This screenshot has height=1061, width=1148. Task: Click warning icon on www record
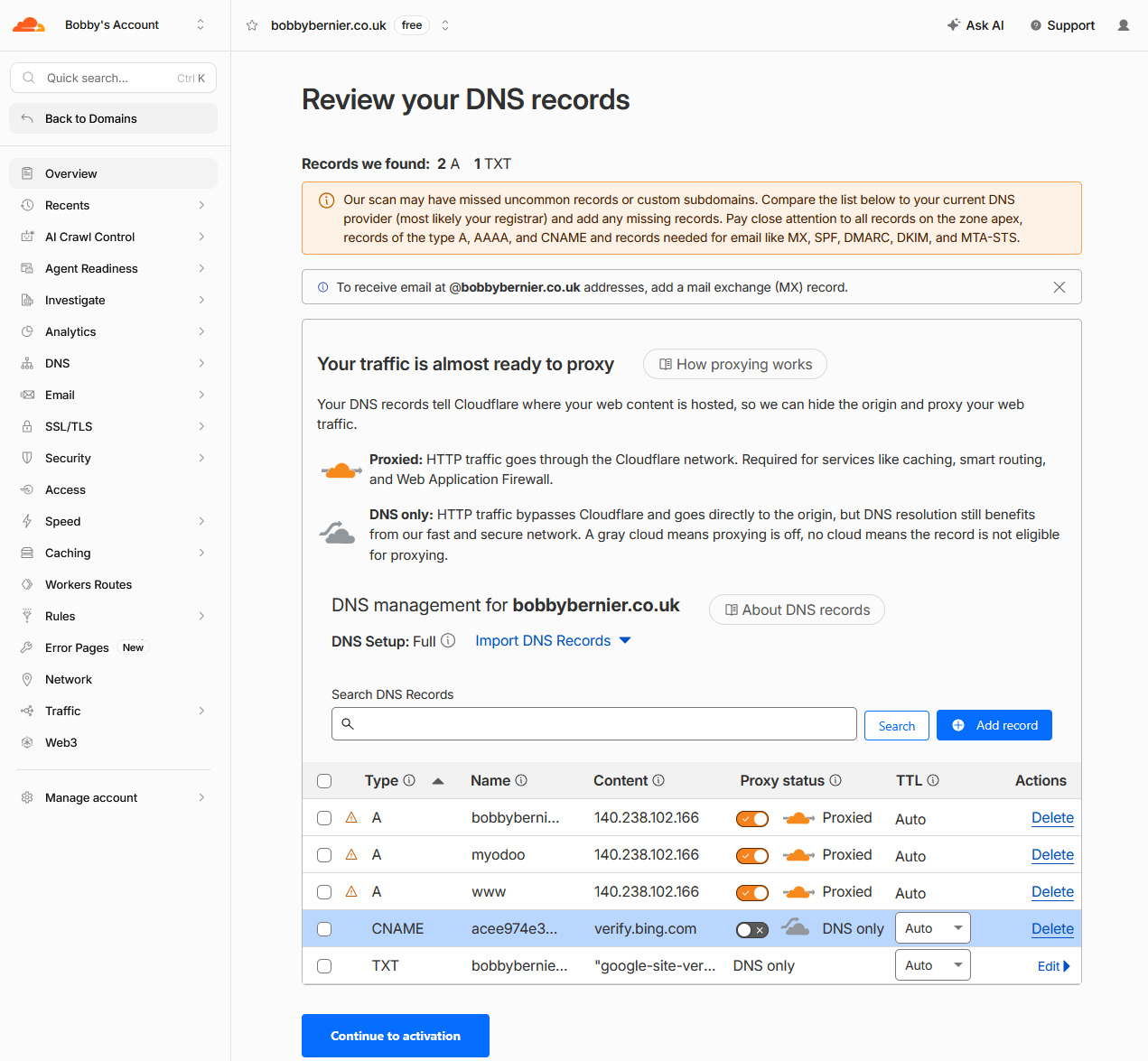point(351,891)
